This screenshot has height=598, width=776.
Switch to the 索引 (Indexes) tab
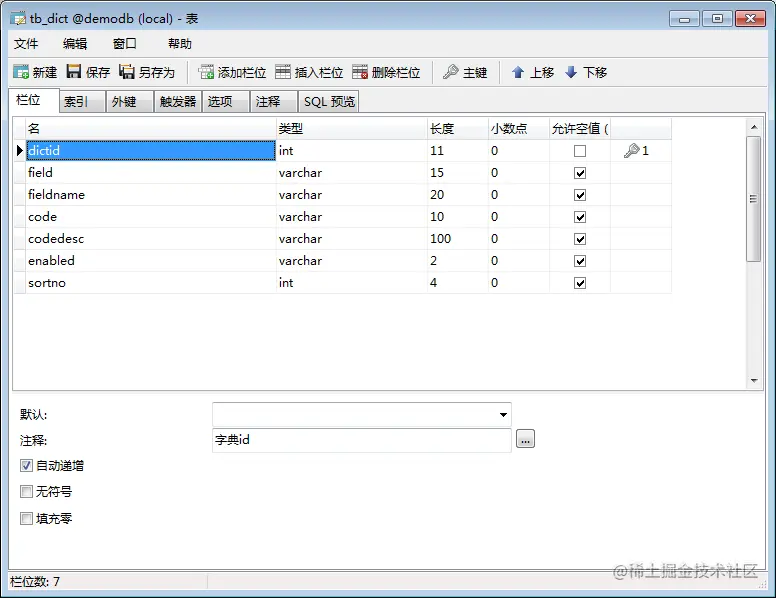[x=82, y=101]
